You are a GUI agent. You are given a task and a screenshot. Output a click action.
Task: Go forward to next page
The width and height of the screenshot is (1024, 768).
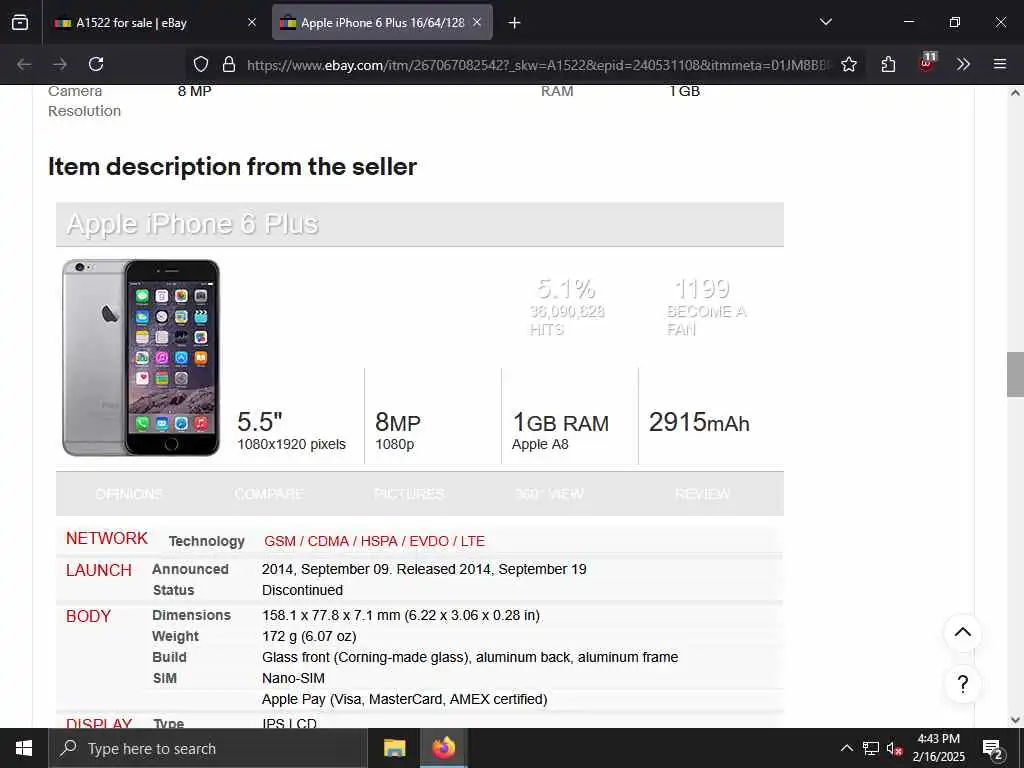point(60,64)
